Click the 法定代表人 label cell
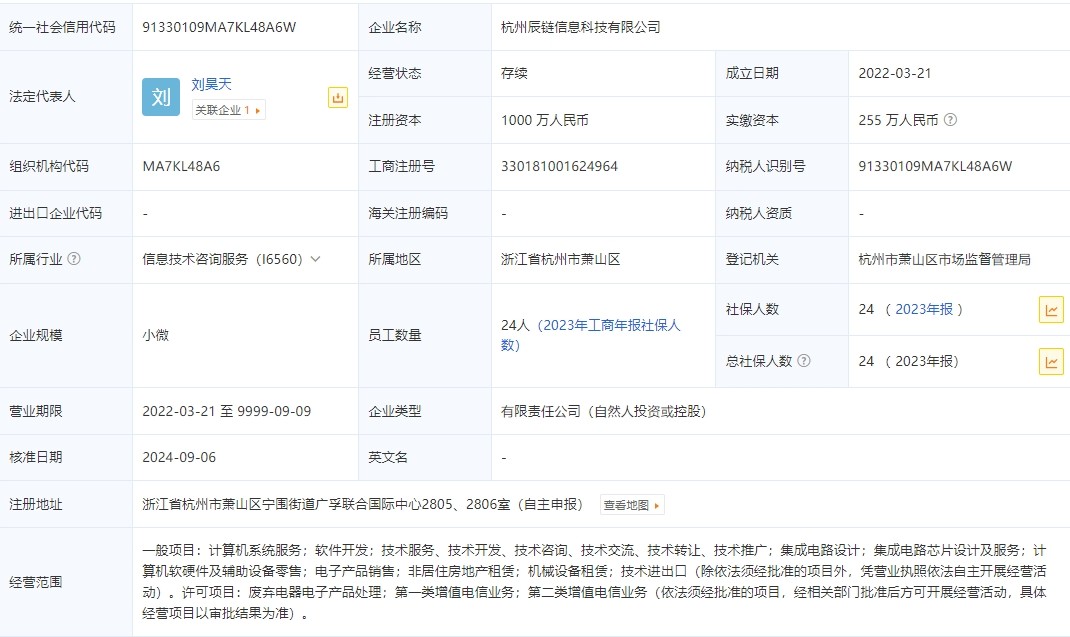Viewport: 1070px width, 637px height. coord(66,97)
